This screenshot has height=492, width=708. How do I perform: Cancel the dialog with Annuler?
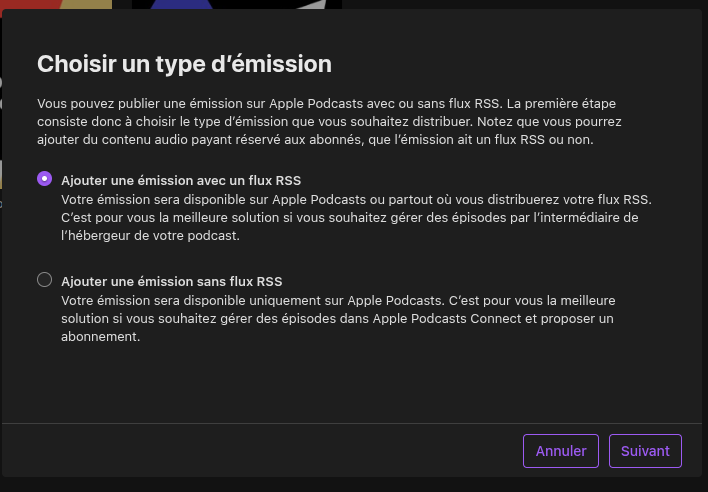(561, 451)
